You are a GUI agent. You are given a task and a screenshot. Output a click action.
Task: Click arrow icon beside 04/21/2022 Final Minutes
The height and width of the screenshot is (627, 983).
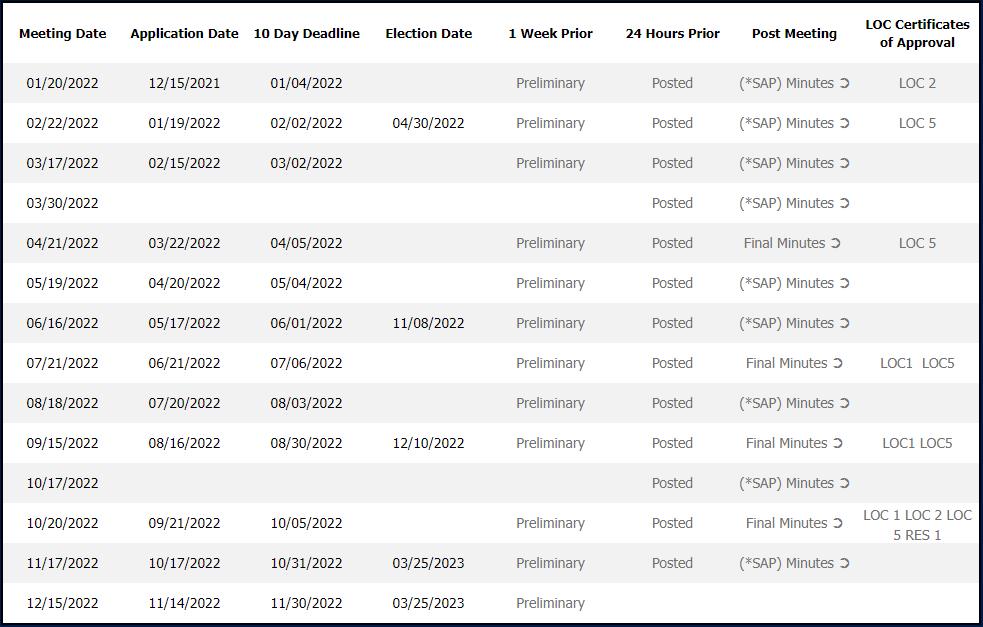[x=836, y=243]
